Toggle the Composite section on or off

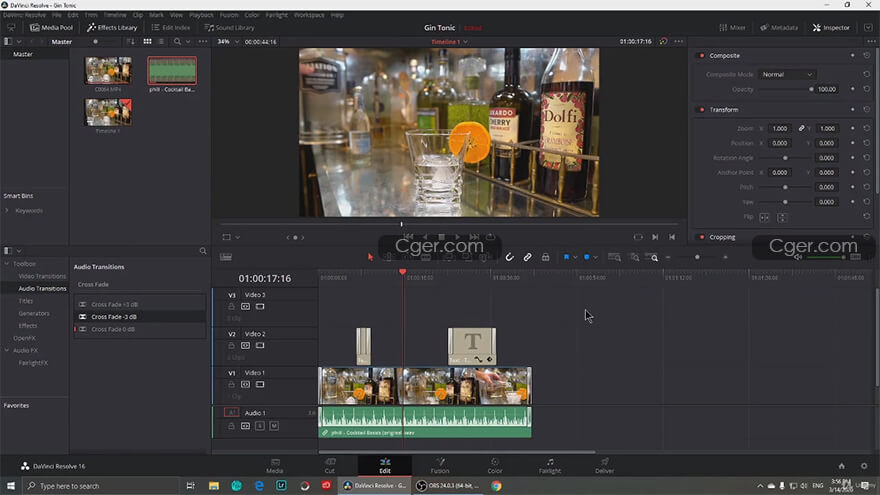coord(702,56)
